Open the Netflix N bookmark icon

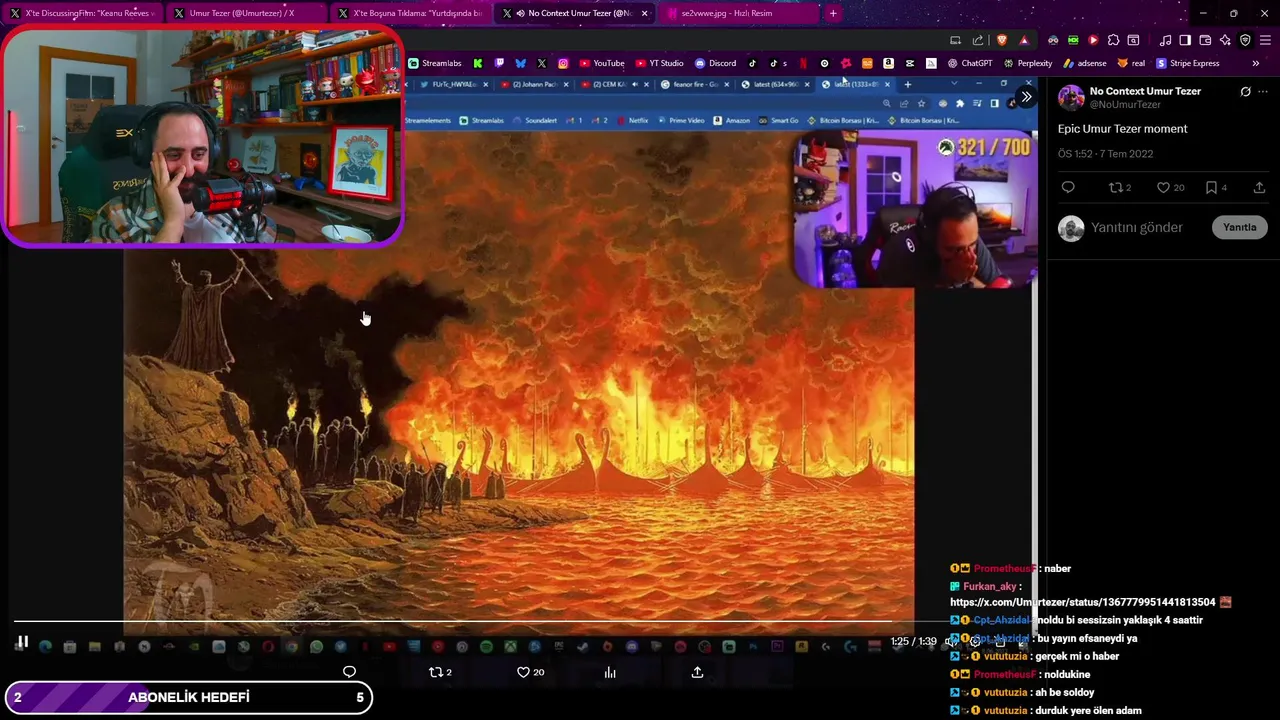point(803,63)
